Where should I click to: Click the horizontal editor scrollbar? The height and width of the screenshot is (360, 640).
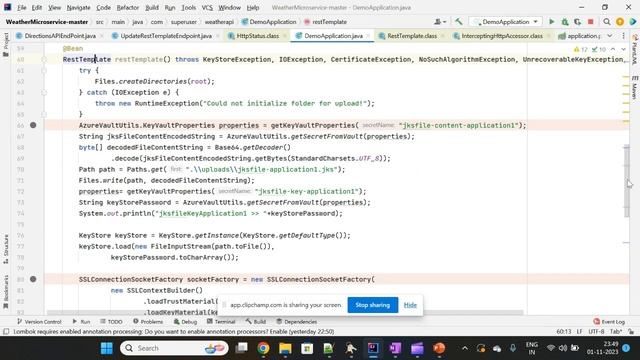[x=285, y=313]
